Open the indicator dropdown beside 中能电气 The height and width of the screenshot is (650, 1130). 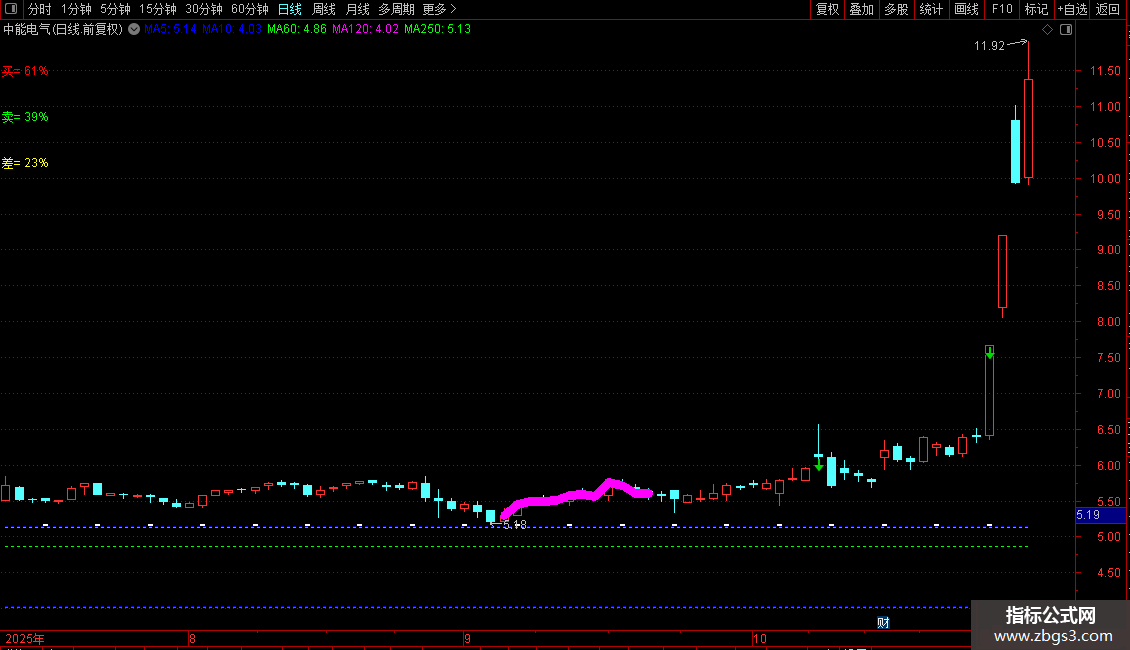click(x=134, y=29)
